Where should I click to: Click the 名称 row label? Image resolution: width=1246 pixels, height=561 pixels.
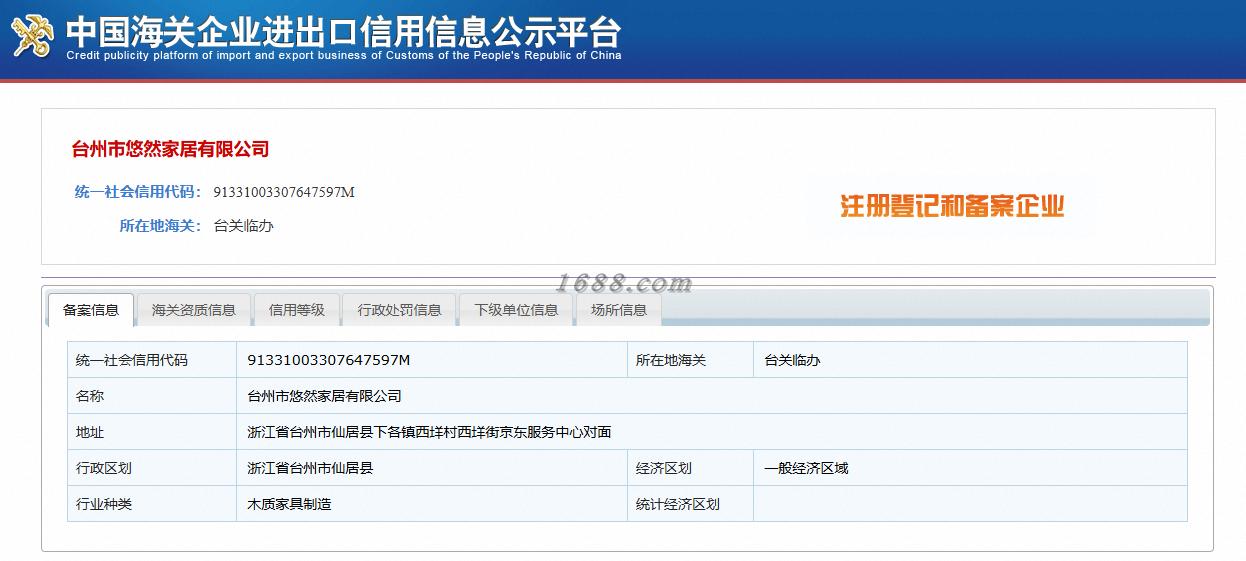90,396
